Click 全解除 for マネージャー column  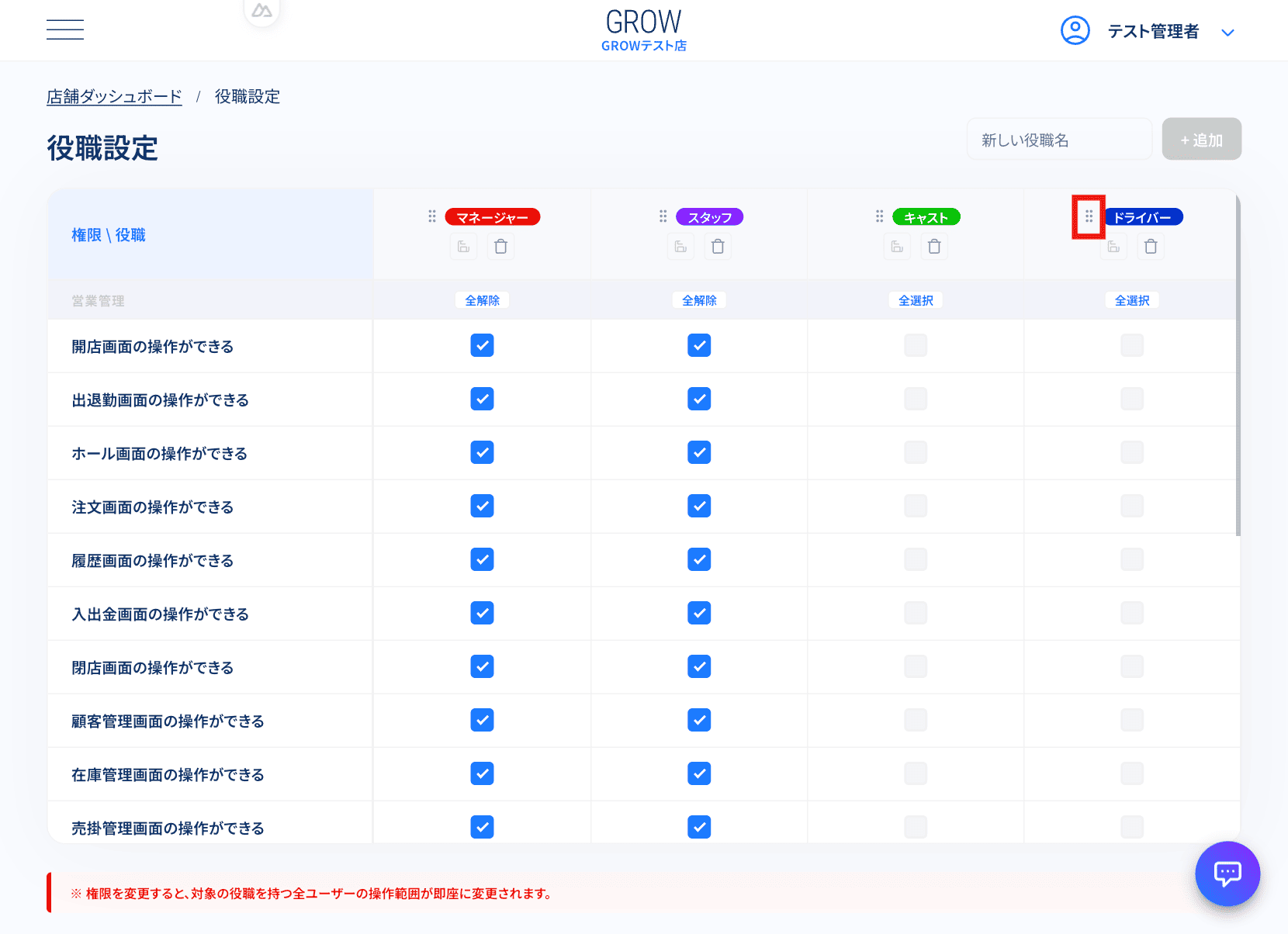483,300
